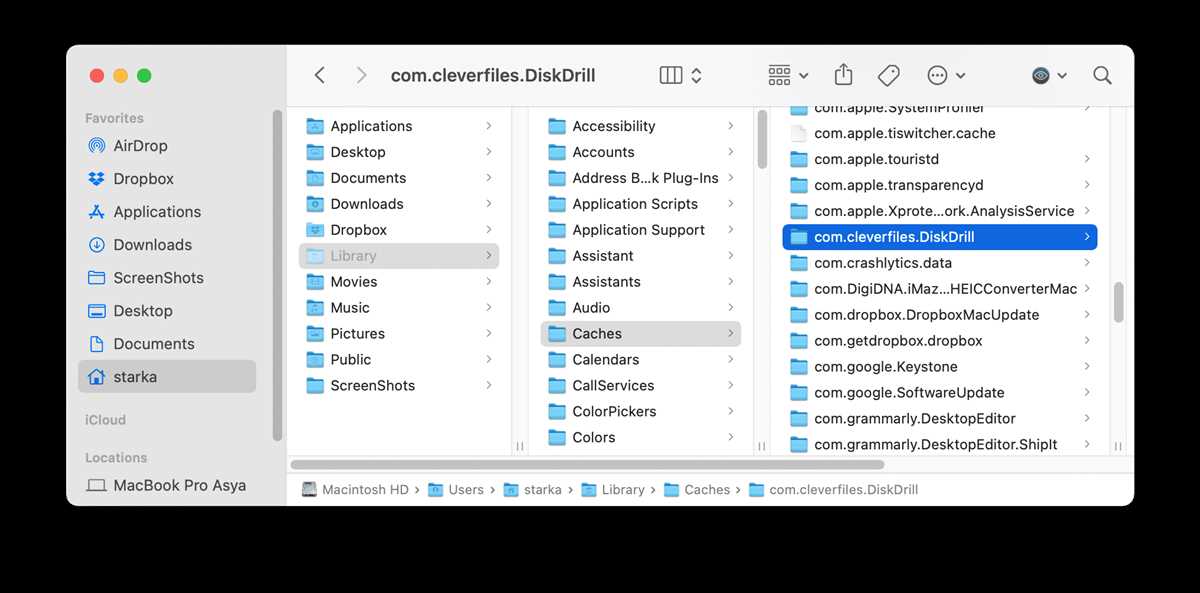Select the com.apple.tiswitcher.cache file
Screen dimensions: 1200x593
pos(904,133)
